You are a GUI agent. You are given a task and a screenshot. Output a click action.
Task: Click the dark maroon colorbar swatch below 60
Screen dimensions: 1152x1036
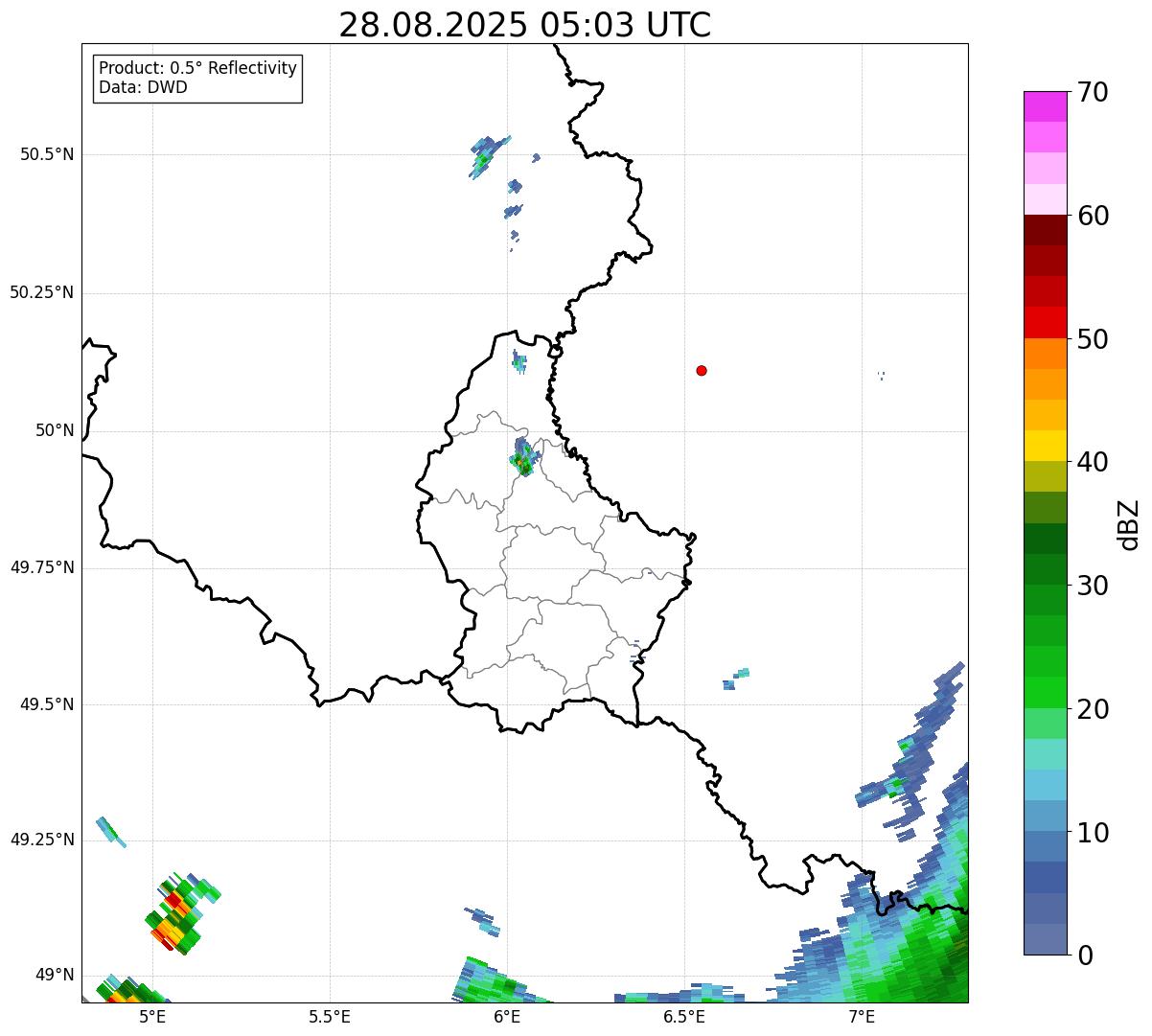(x=1045, y=230)
